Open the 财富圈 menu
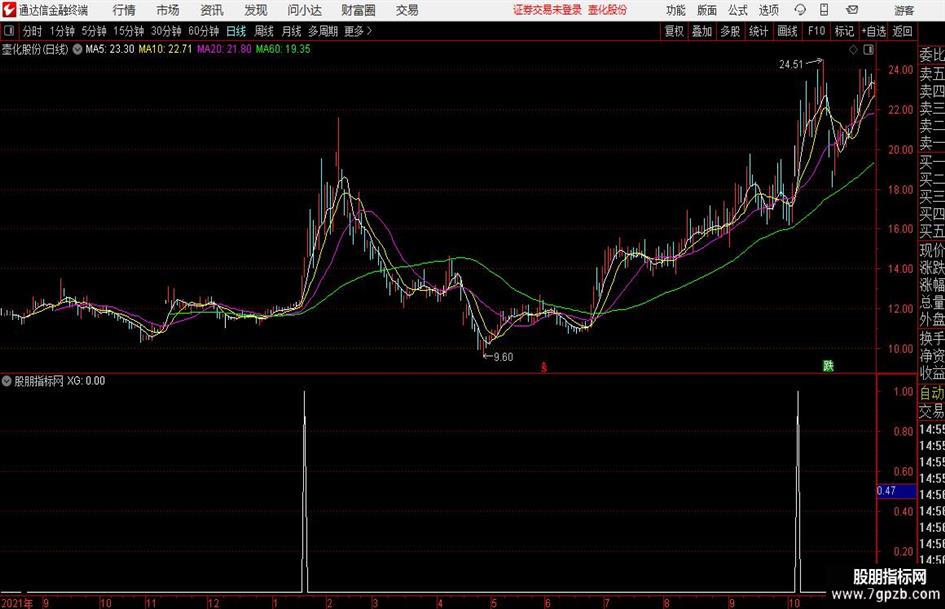Viewport: 945px width, 609px height. (358, 10)
